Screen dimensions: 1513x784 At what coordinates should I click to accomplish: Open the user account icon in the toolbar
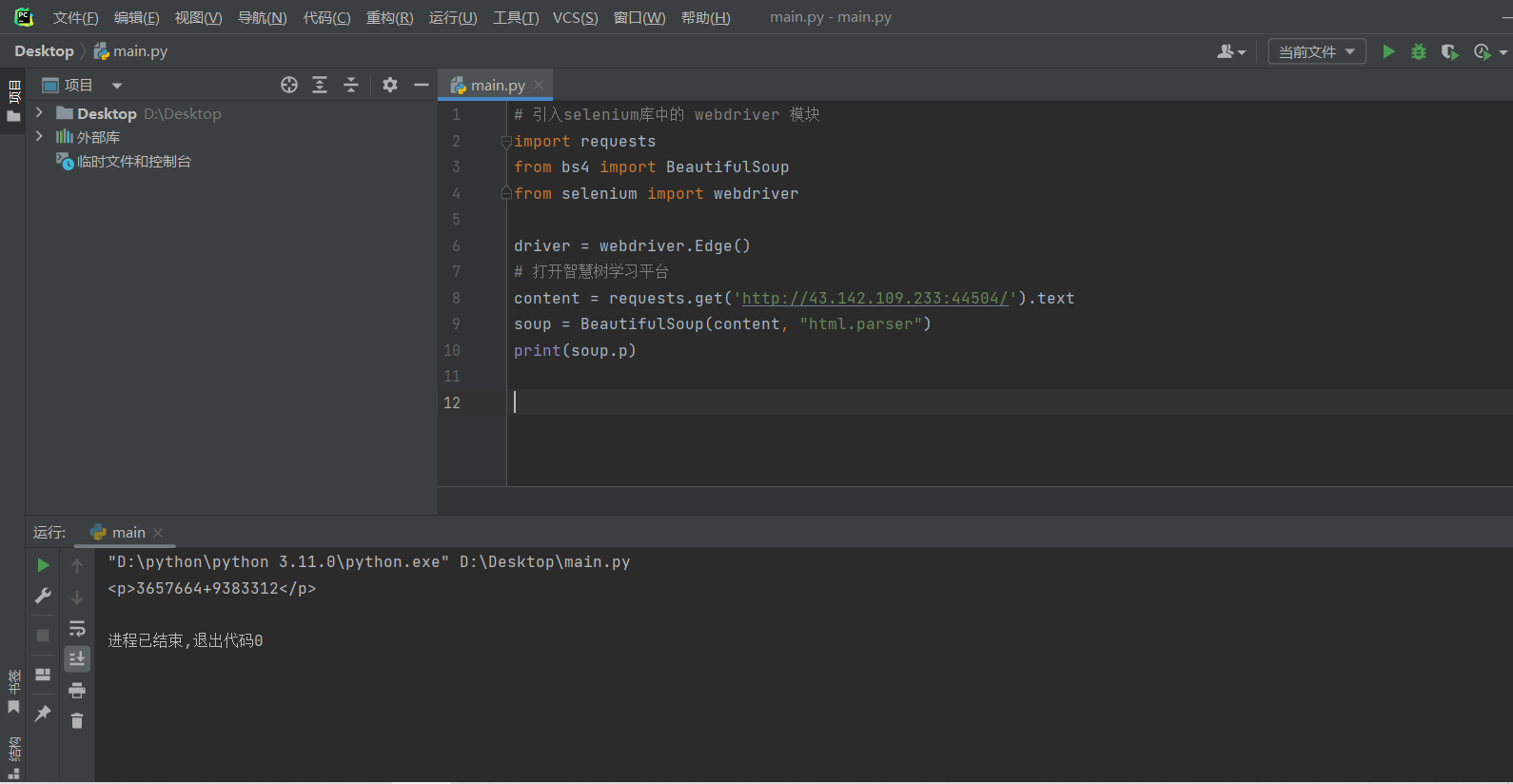[1231, 51]
